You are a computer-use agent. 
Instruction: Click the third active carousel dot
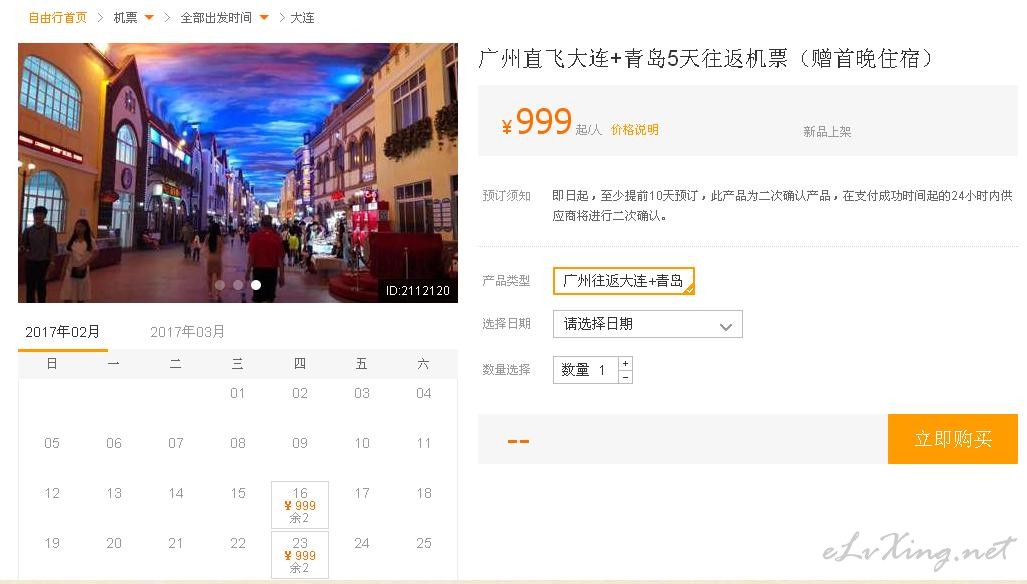click(x=256, y=285)
